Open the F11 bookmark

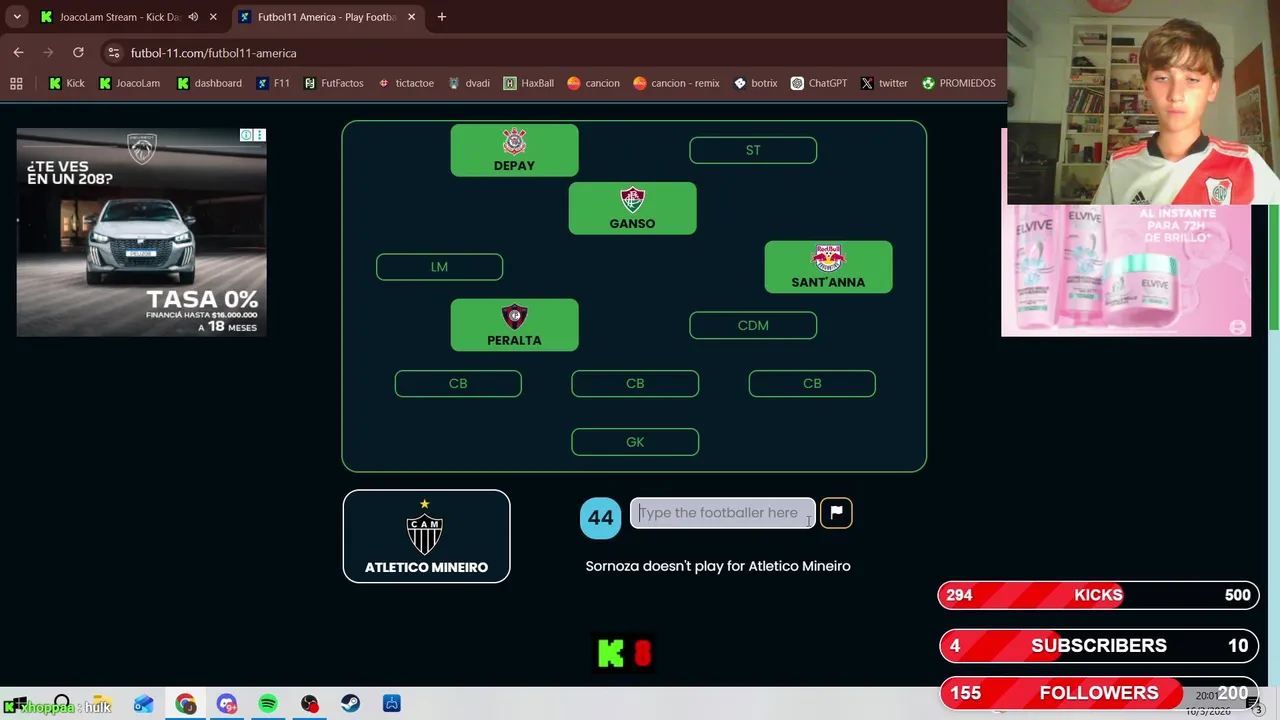coord(273,83)
